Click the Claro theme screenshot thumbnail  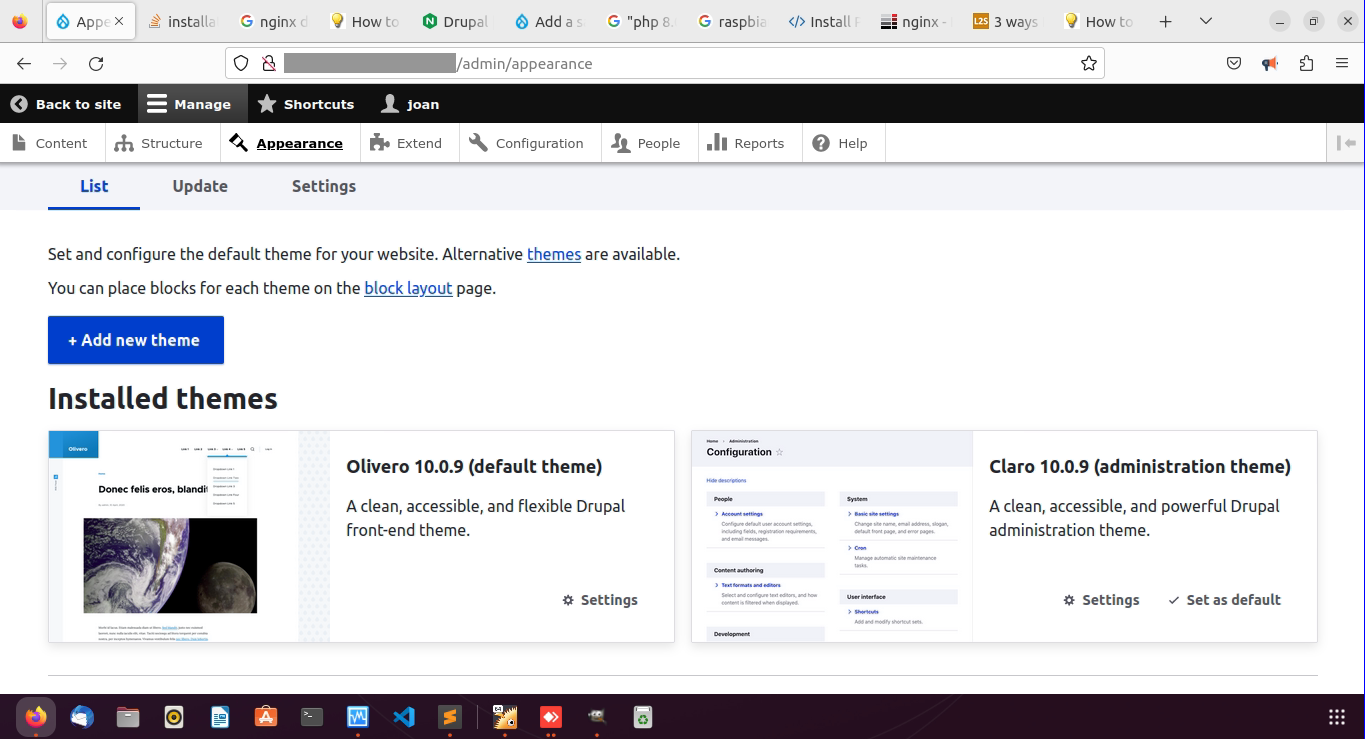point(832,536)
